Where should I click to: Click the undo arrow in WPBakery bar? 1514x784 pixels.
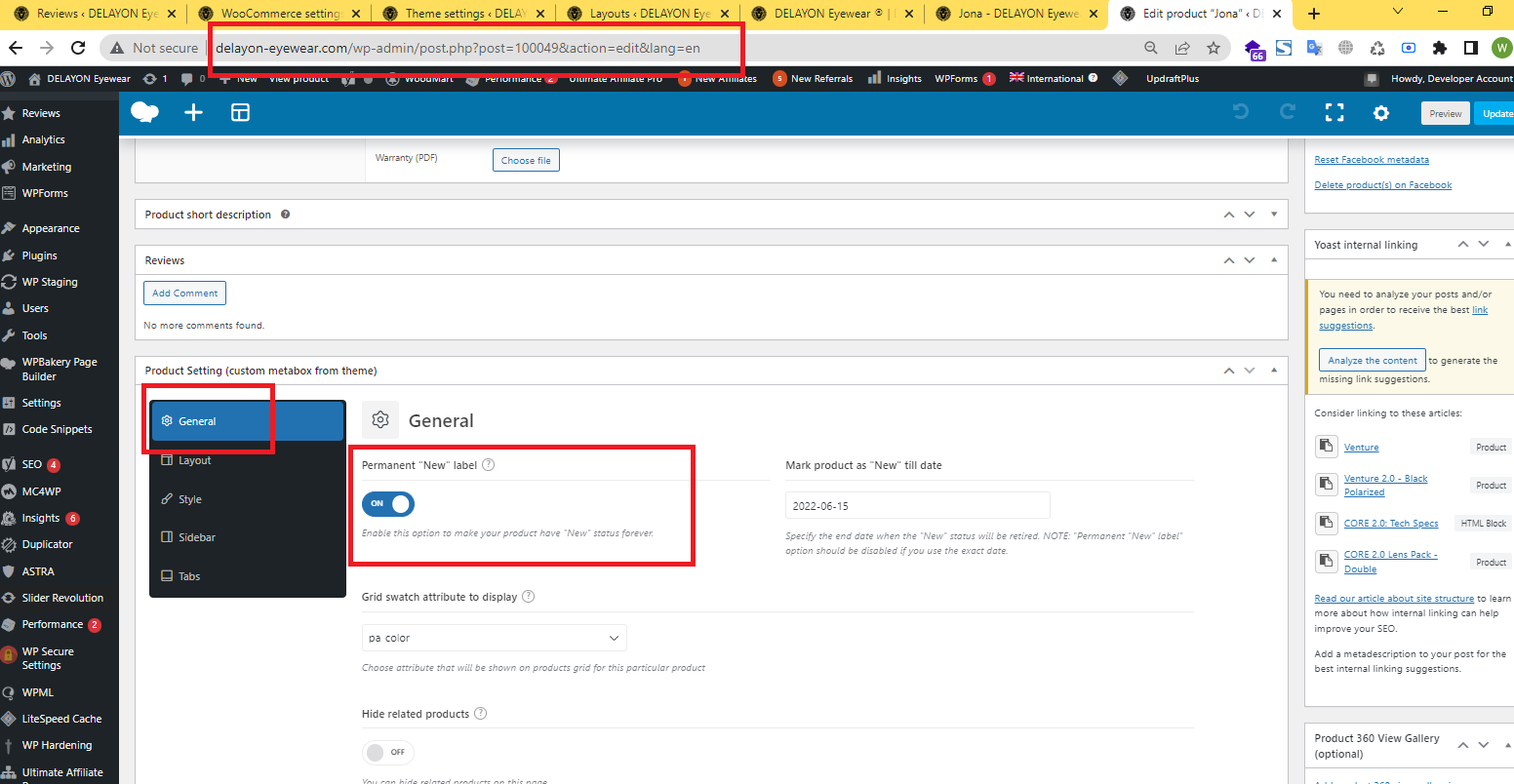[x=1241, y=113]
